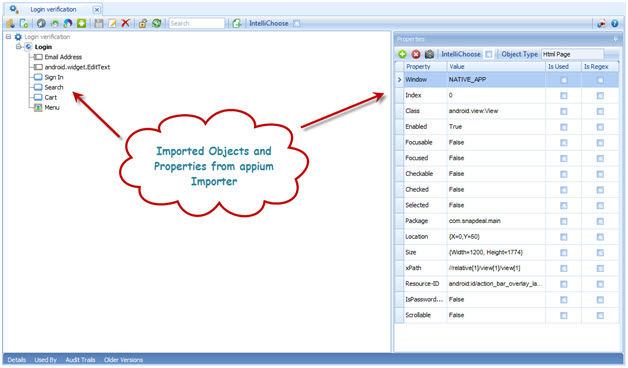Screen dimensions: 628x368
Task: Toggle Is Used checkbox for Window property
Action: click(564, 80)
